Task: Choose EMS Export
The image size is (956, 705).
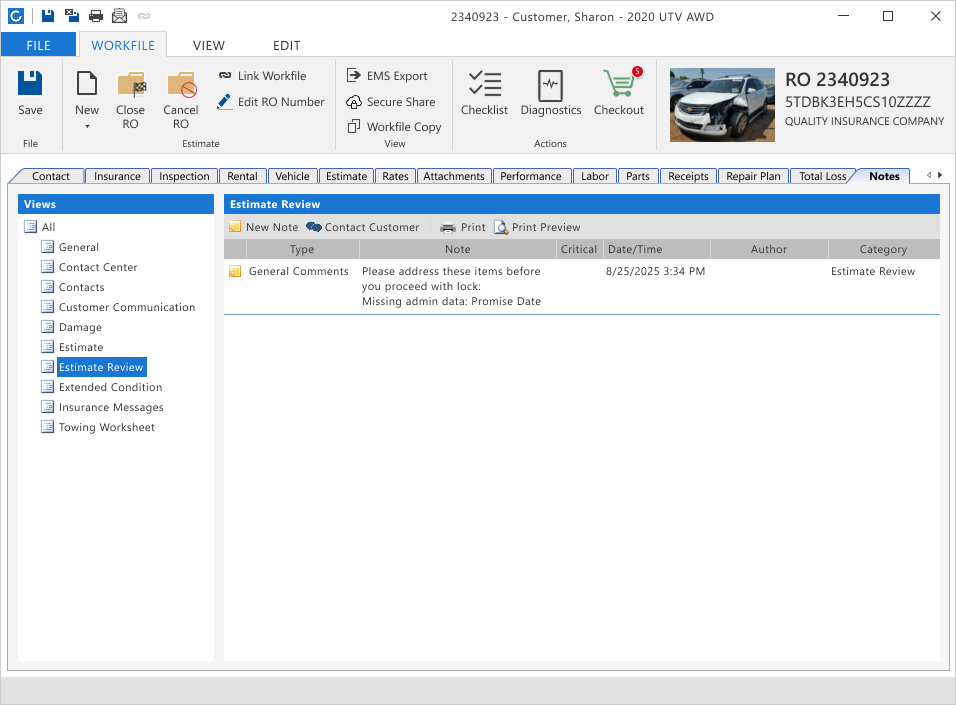Action: 387,76
